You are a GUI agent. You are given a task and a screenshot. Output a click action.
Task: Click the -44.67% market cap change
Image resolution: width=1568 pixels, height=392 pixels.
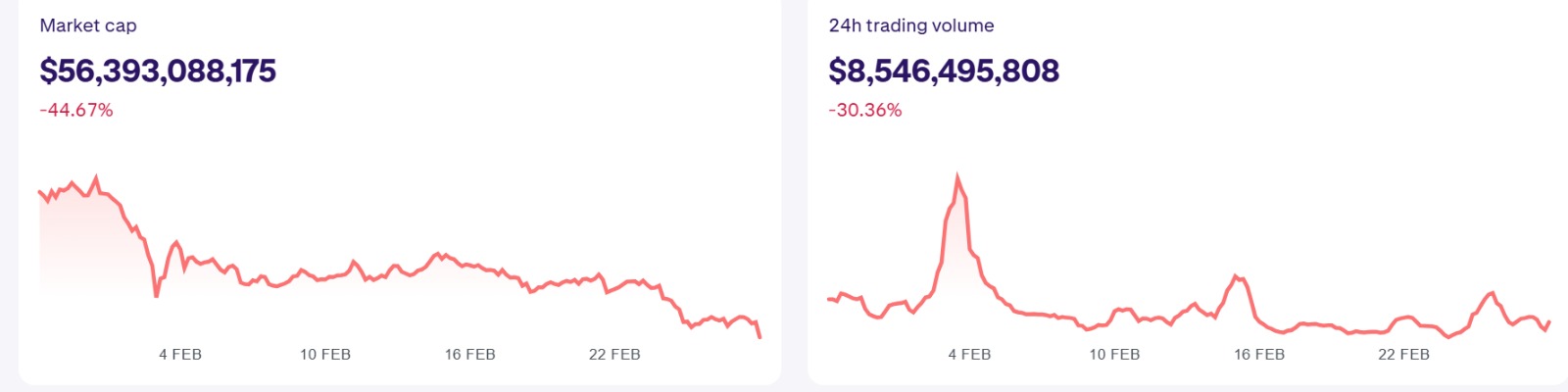76,110
